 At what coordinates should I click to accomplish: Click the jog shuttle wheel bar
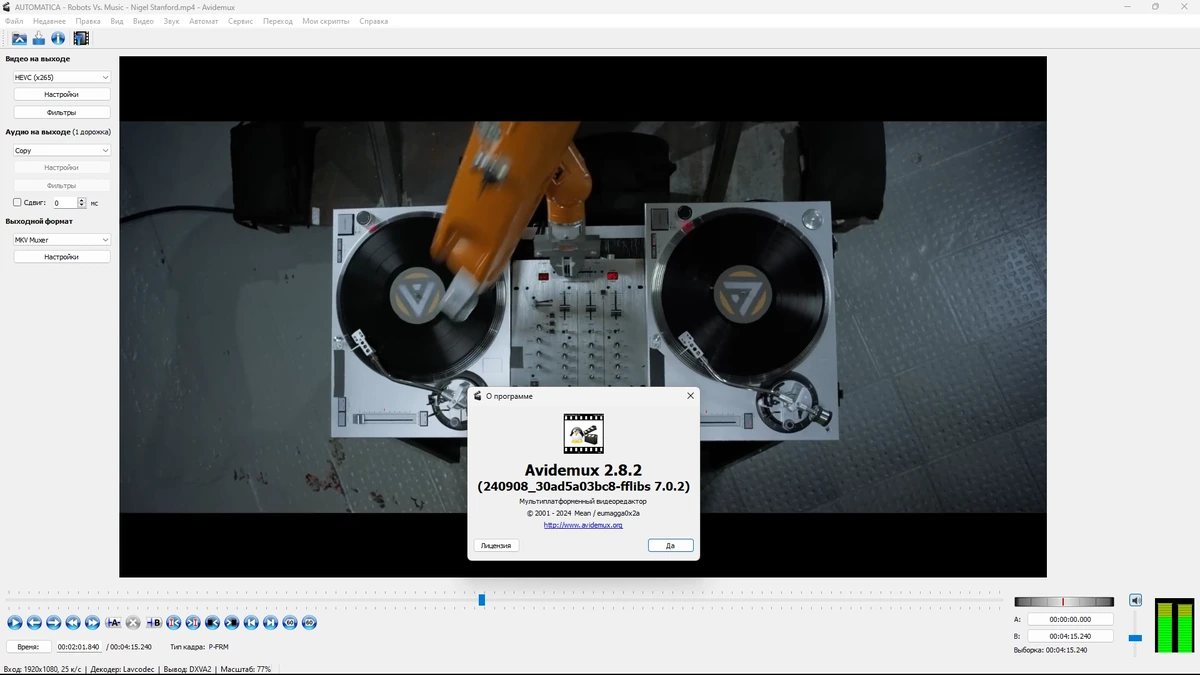click(1064, 602)
